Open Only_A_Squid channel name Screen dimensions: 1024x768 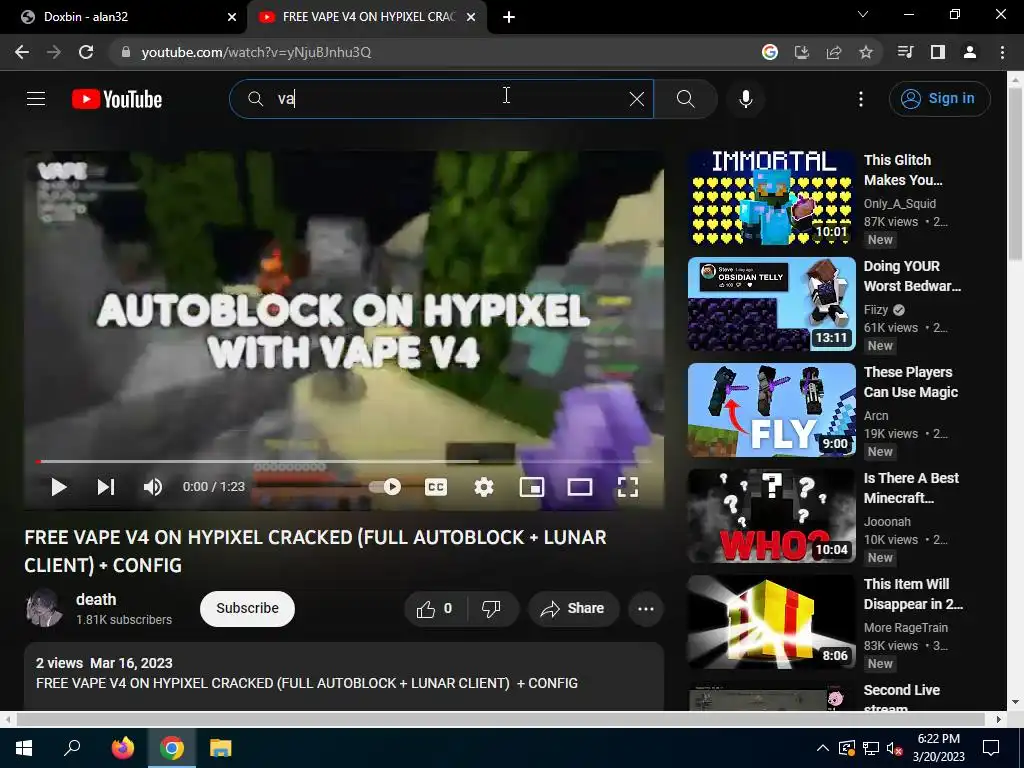pos(899,204)
